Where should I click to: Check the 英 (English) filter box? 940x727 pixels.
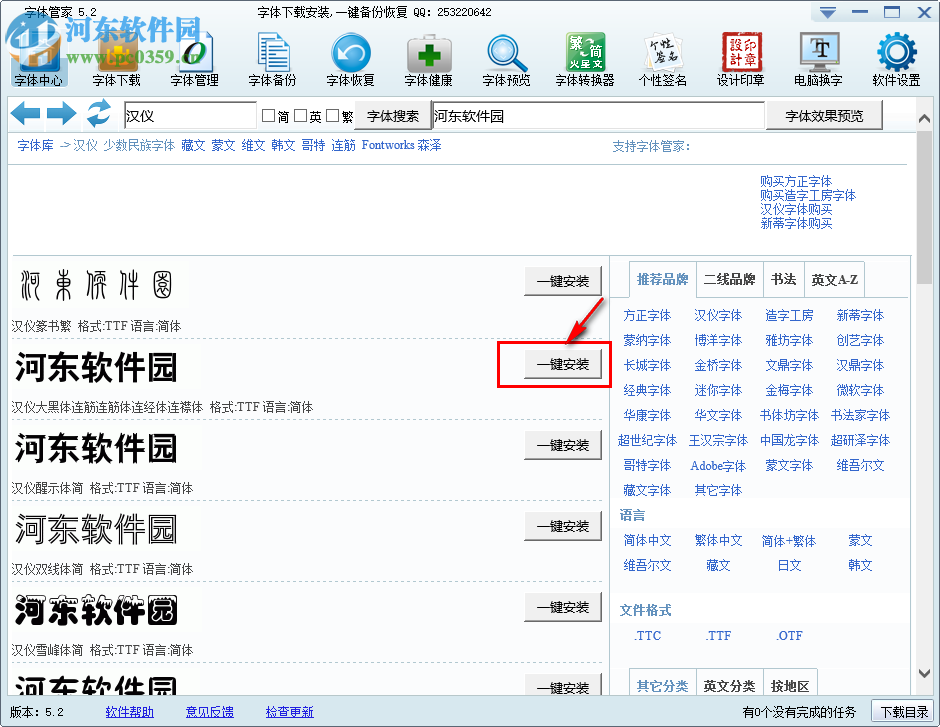pos(300,115)
